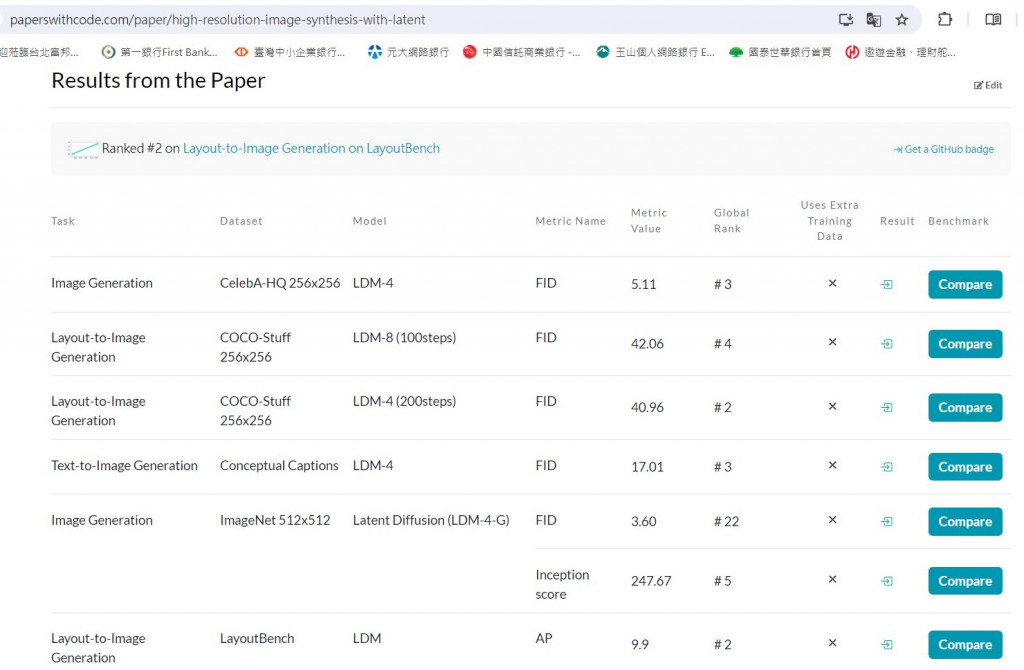Image resolution: width=1024 pixels, height=670 pixels.
Task: Click LayoutBench dataset
Action: (257, 639)
